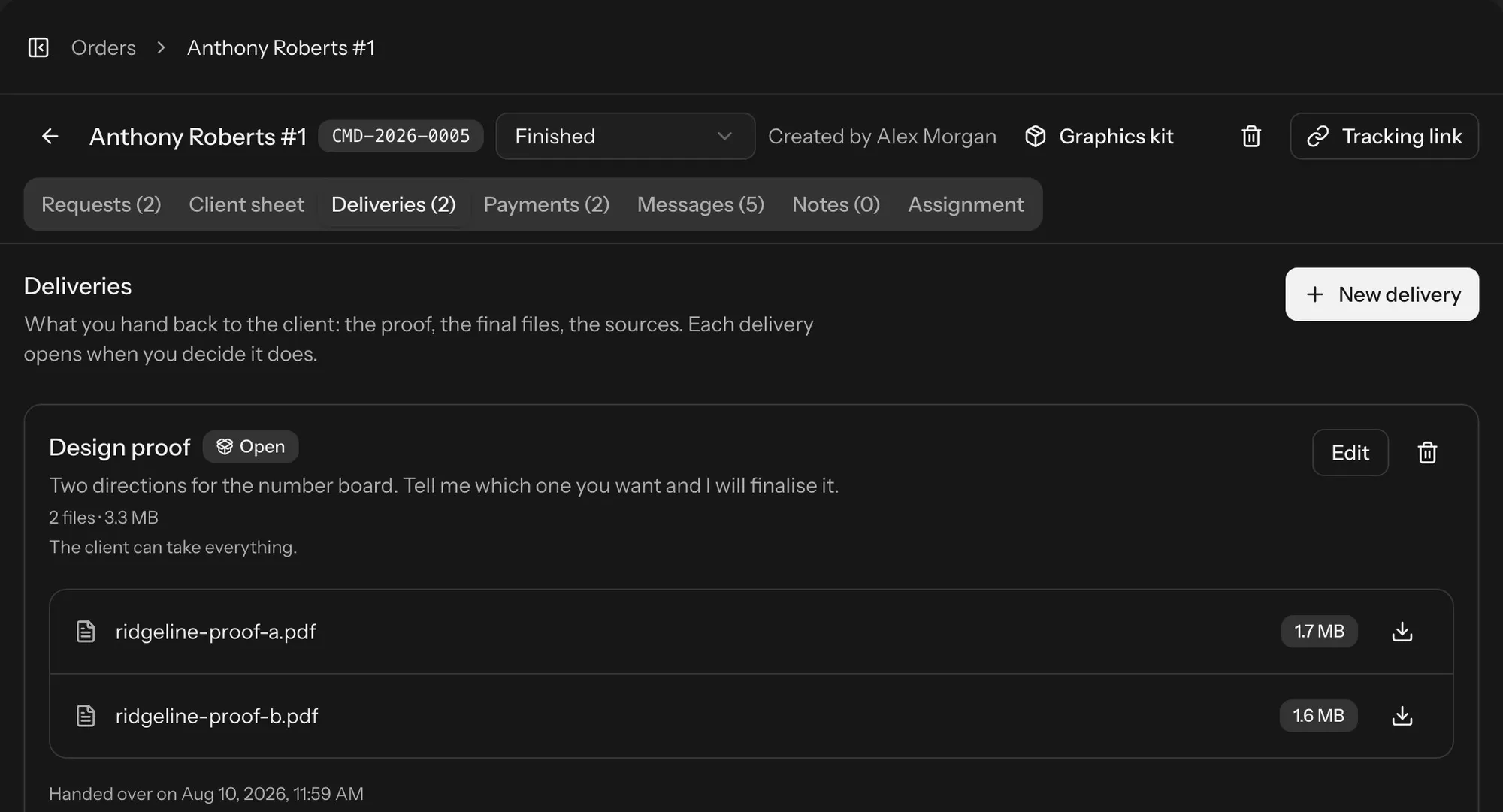This screenshot has width=1503, height=812.
Task: Open the Assignment tab
Action: coord(966,204)
